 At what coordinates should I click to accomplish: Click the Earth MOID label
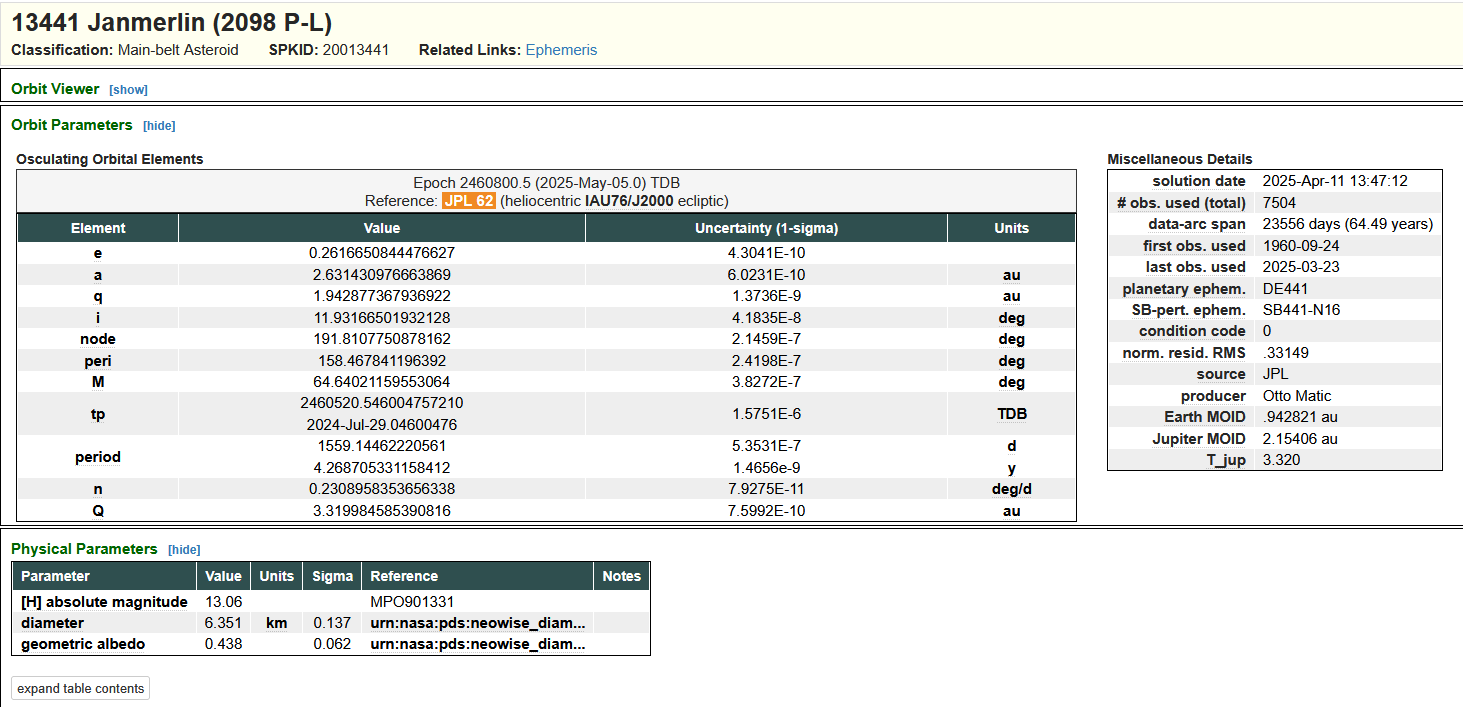pyautogui.click(x=1204, y=417)
